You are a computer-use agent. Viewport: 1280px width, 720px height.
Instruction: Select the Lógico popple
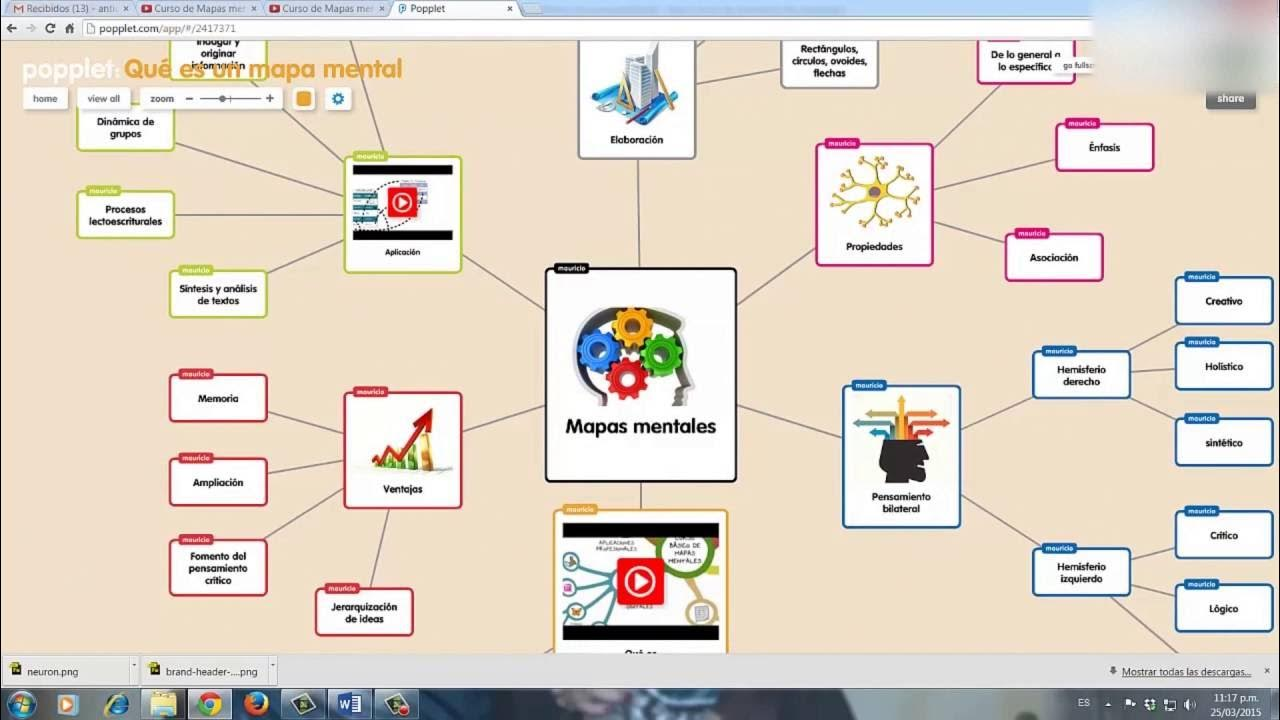[1224, 608]
